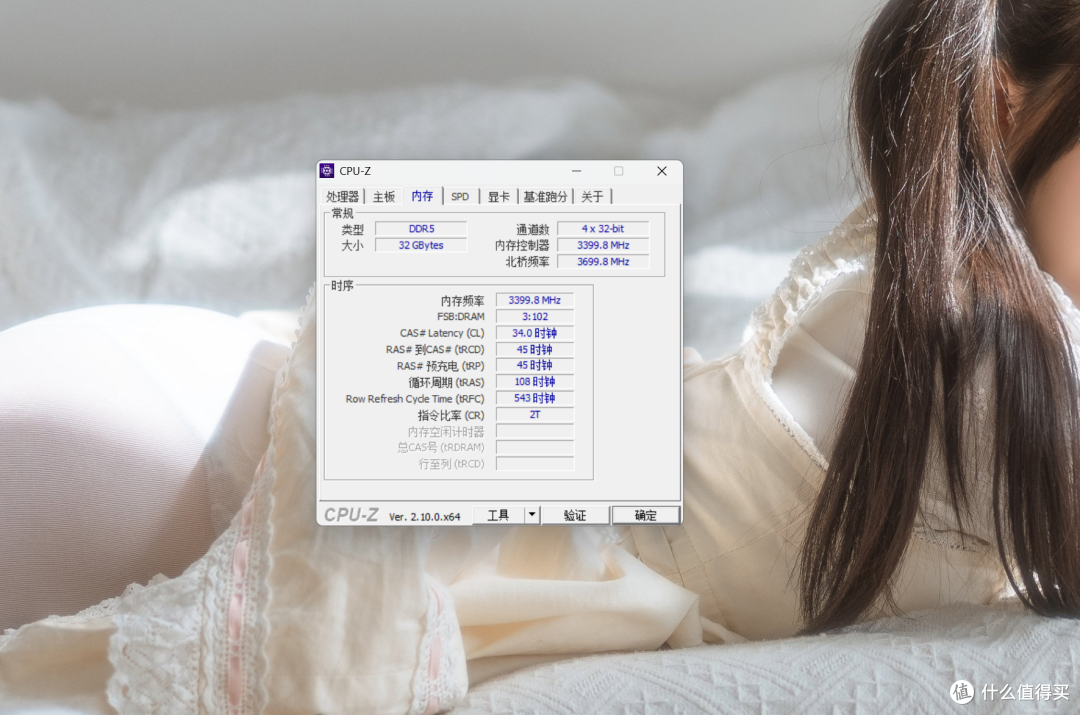The width and height of the screenshot is (1080, 715).
Task: Click the tRCD 45 时钟 value
Action: coord(534,350)
